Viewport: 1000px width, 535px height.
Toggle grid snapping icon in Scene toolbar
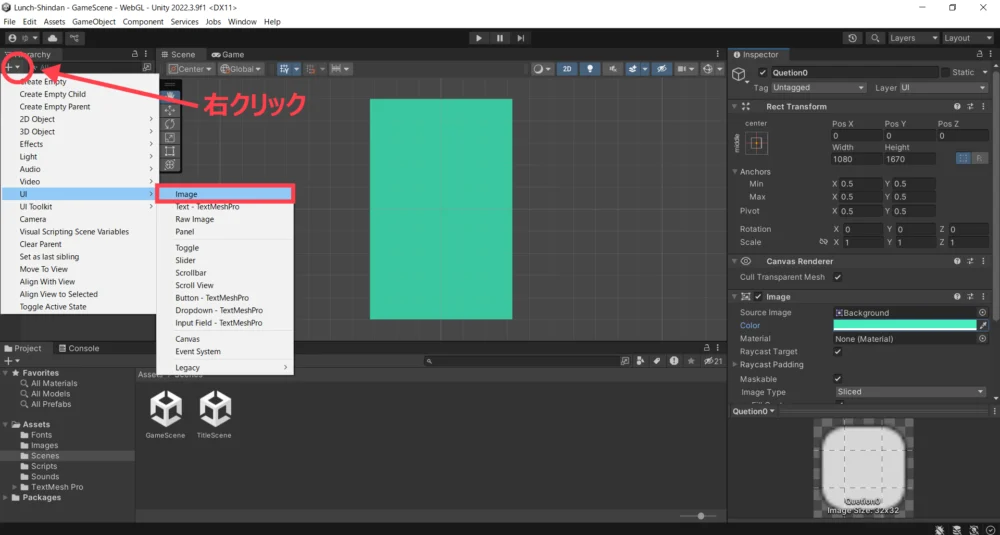286,69
